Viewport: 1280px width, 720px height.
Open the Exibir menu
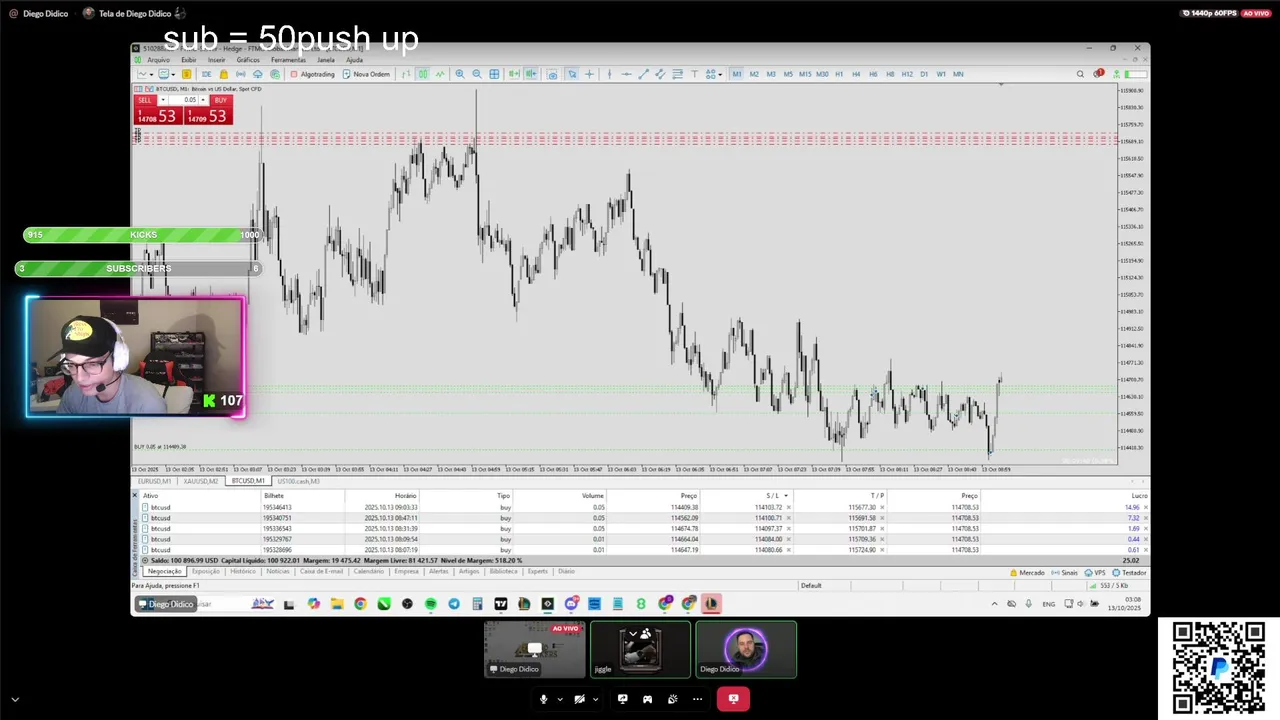[188, 60]
